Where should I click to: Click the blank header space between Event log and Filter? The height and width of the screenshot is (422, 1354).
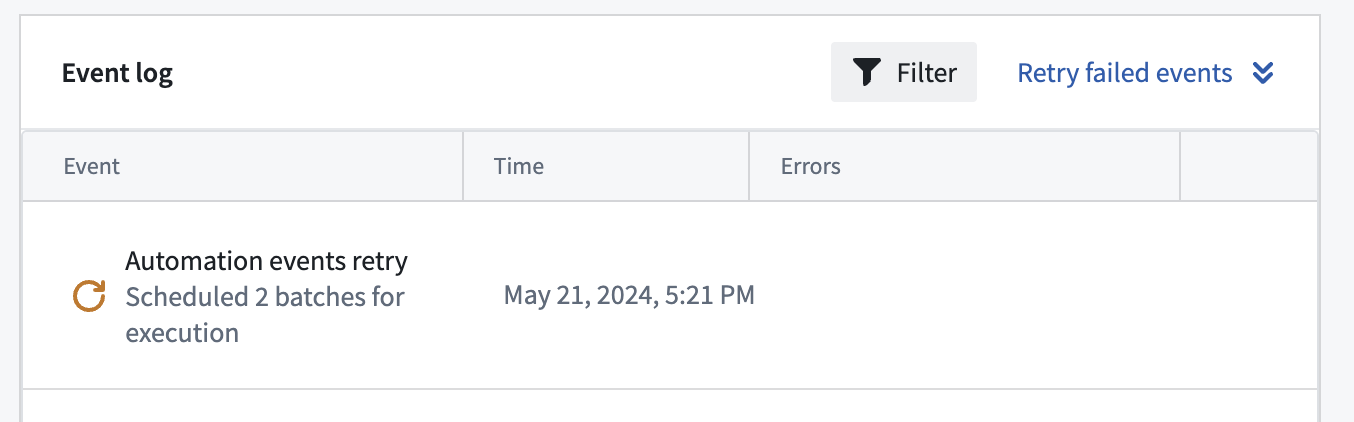point(502,73)
